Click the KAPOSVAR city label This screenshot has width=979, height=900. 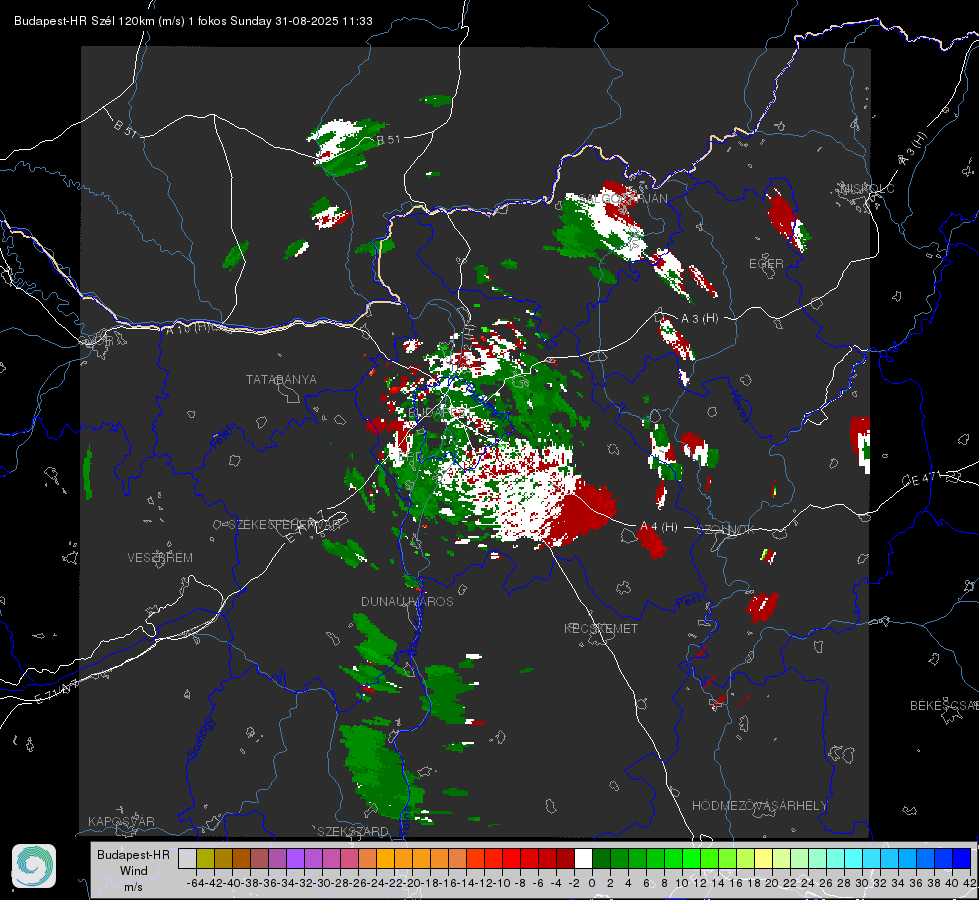(x=121, y=821)
